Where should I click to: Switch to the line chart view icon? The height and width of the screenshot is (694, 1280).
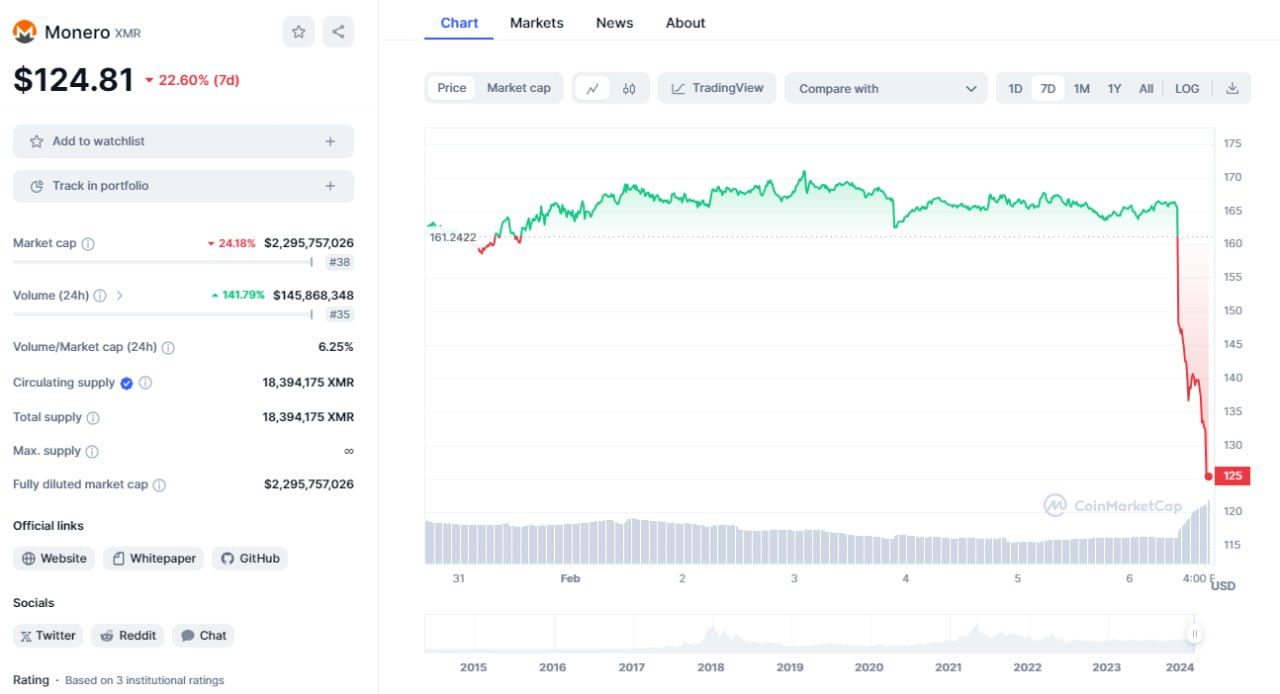tap(592, 88)
